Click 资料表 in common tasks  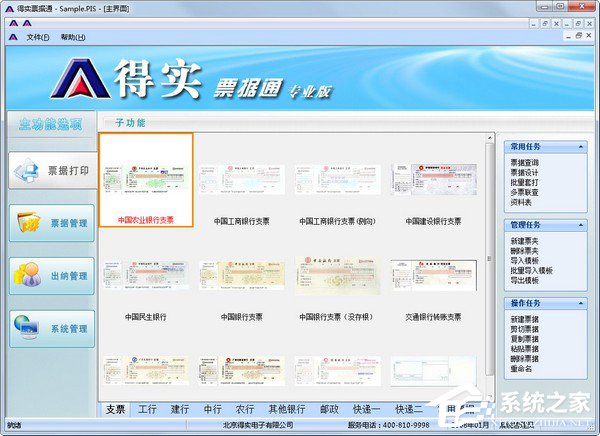[x=521, y=202]
